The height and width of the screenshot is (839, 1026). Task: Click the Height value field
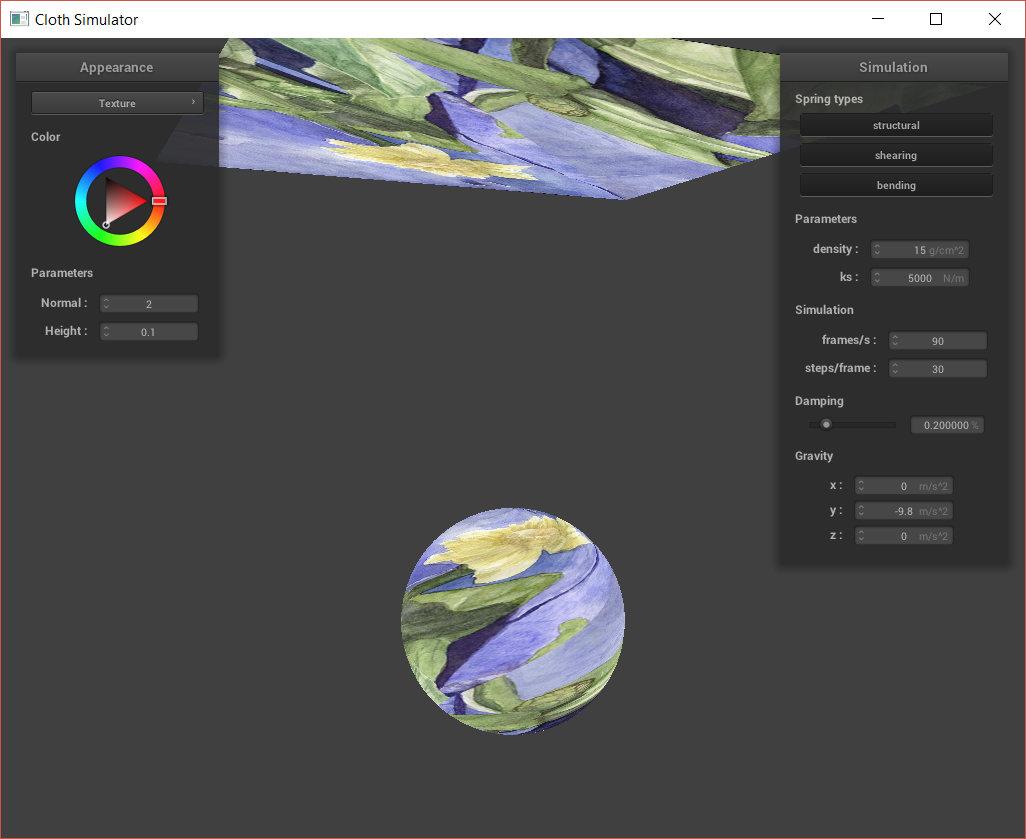pyautogui.click(x=149, y=332)
